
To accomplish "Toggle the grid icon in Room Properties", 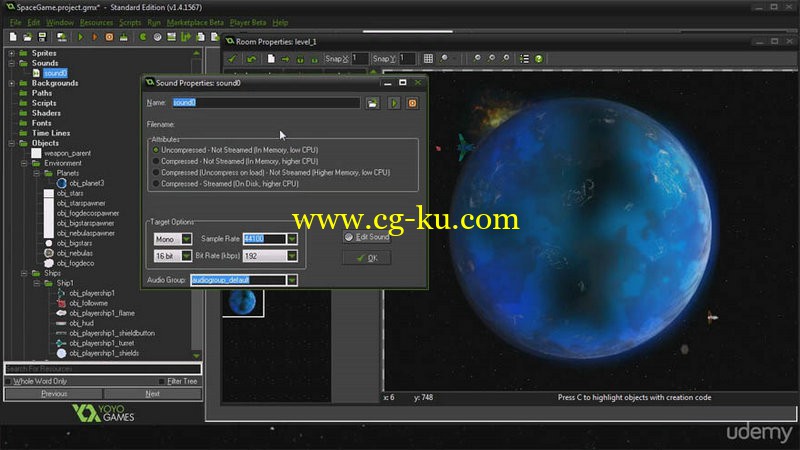I will (x=428, y=59).
